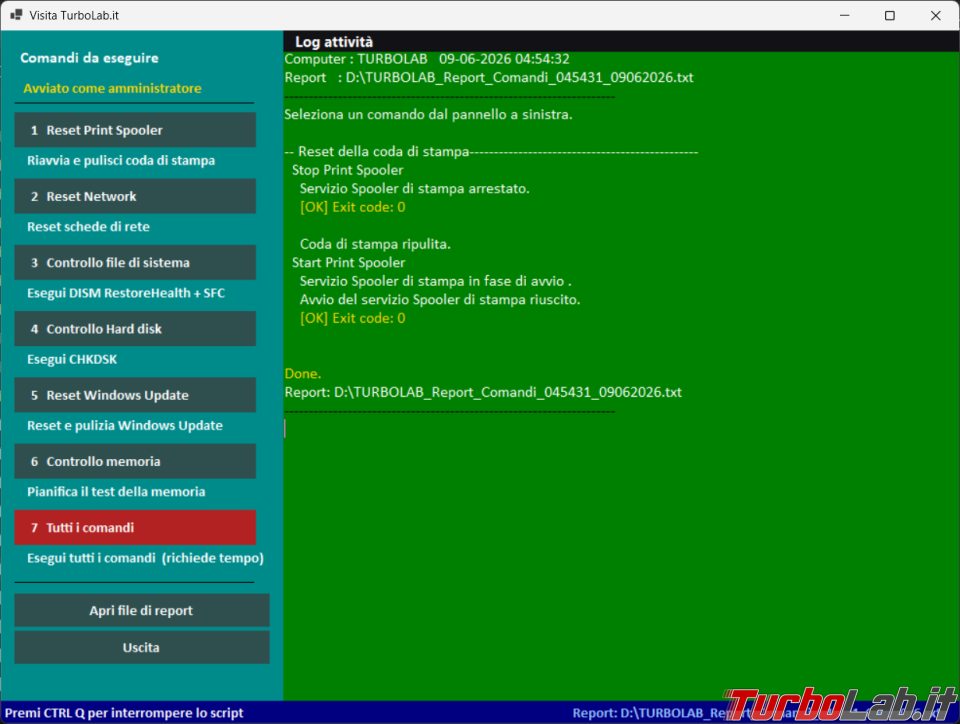The image size is (960, 724).
Task: Click the Stop Print Spooler log line
Action: pos(348,170)
